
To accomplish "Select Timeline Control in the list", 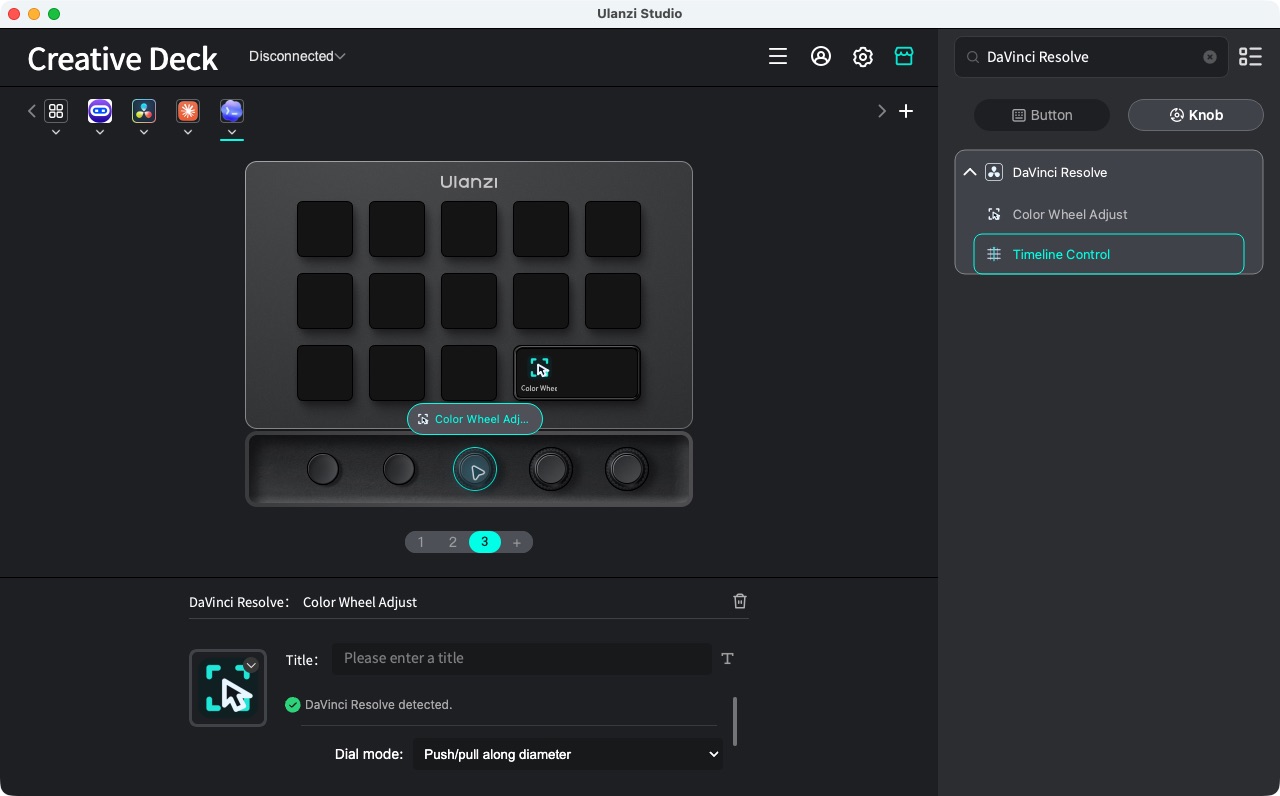I will coord(1109,254).
